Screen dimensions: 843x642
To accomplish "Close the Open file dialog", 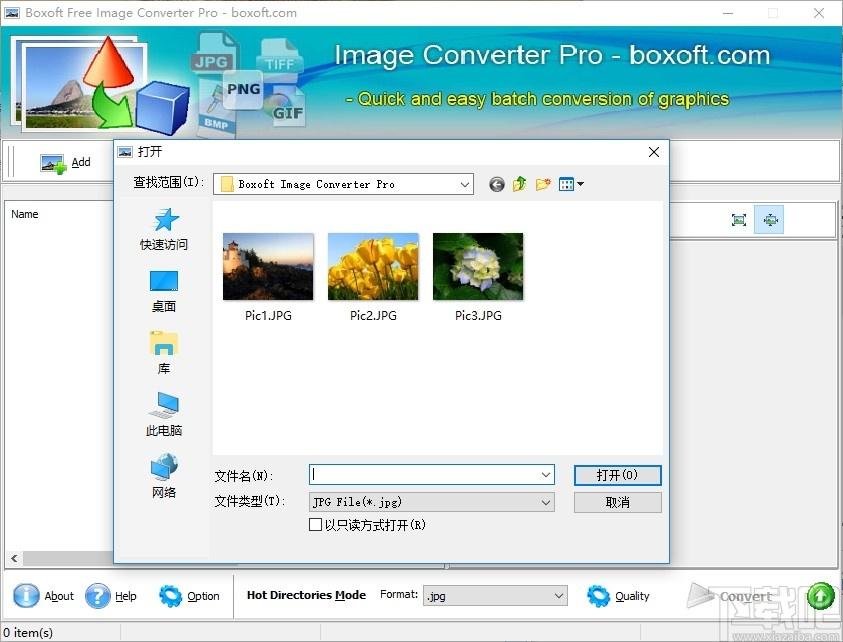I will point(654,152).
